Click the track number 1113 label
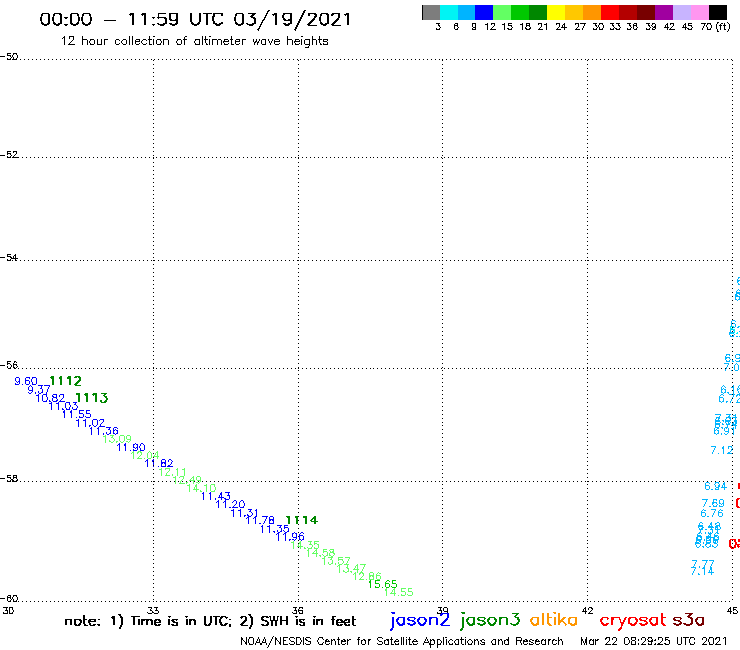 92,398
